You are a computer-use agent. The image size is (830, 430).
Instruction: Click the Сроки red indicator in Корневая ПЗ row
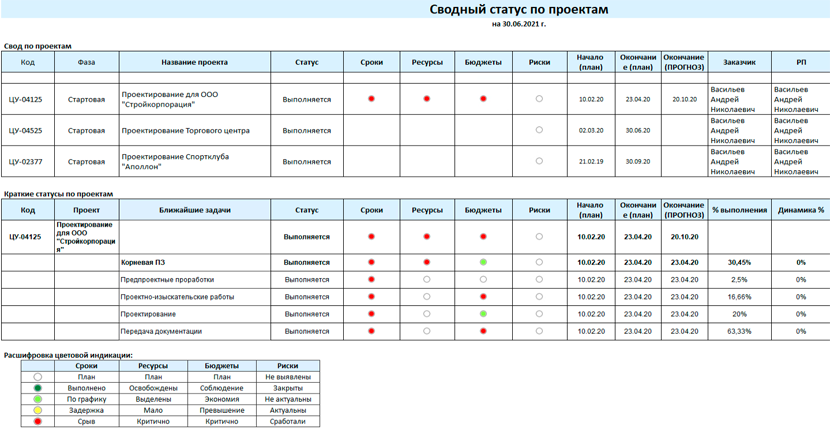[372, 262]
